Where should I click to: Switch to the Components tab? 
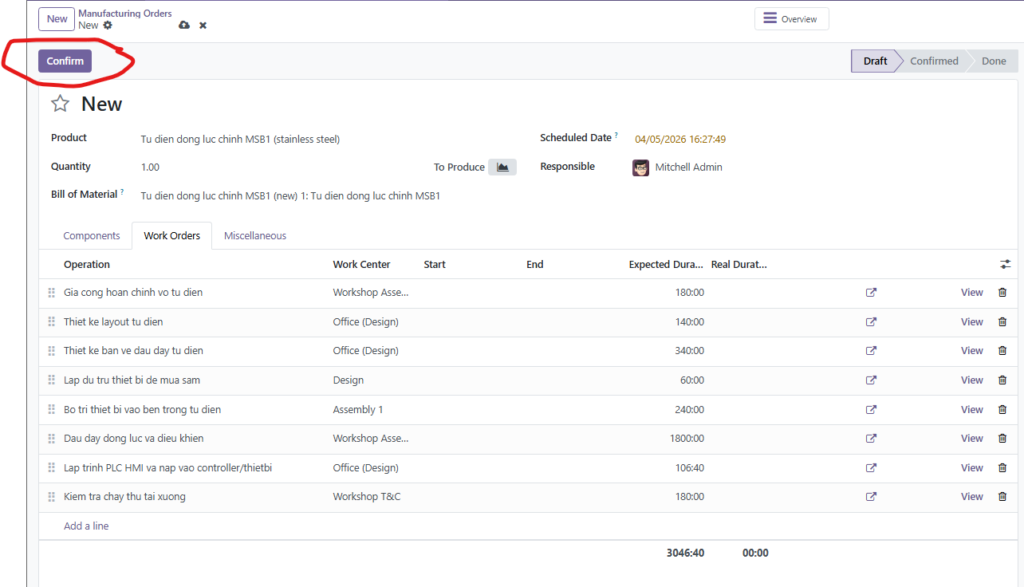[91, 236]
